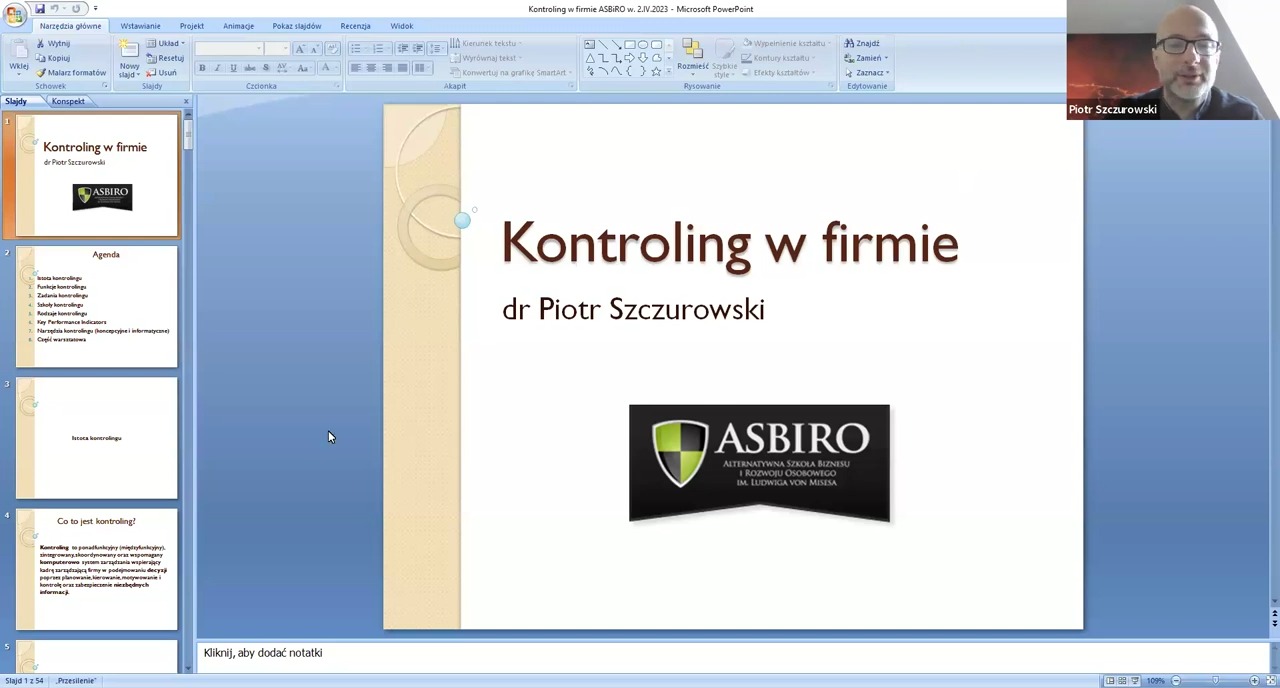Cut selection with Wytnij
The image size is (1280, 688).
[53, 44]
